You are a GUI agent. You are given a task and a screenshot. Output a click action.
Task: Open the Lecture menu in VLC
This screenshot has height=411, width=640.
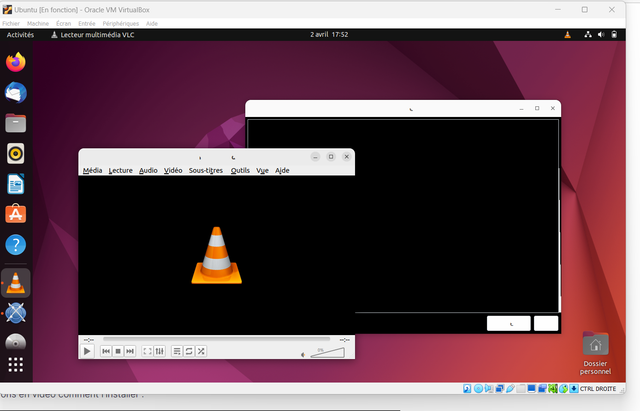tap(120, 170)
